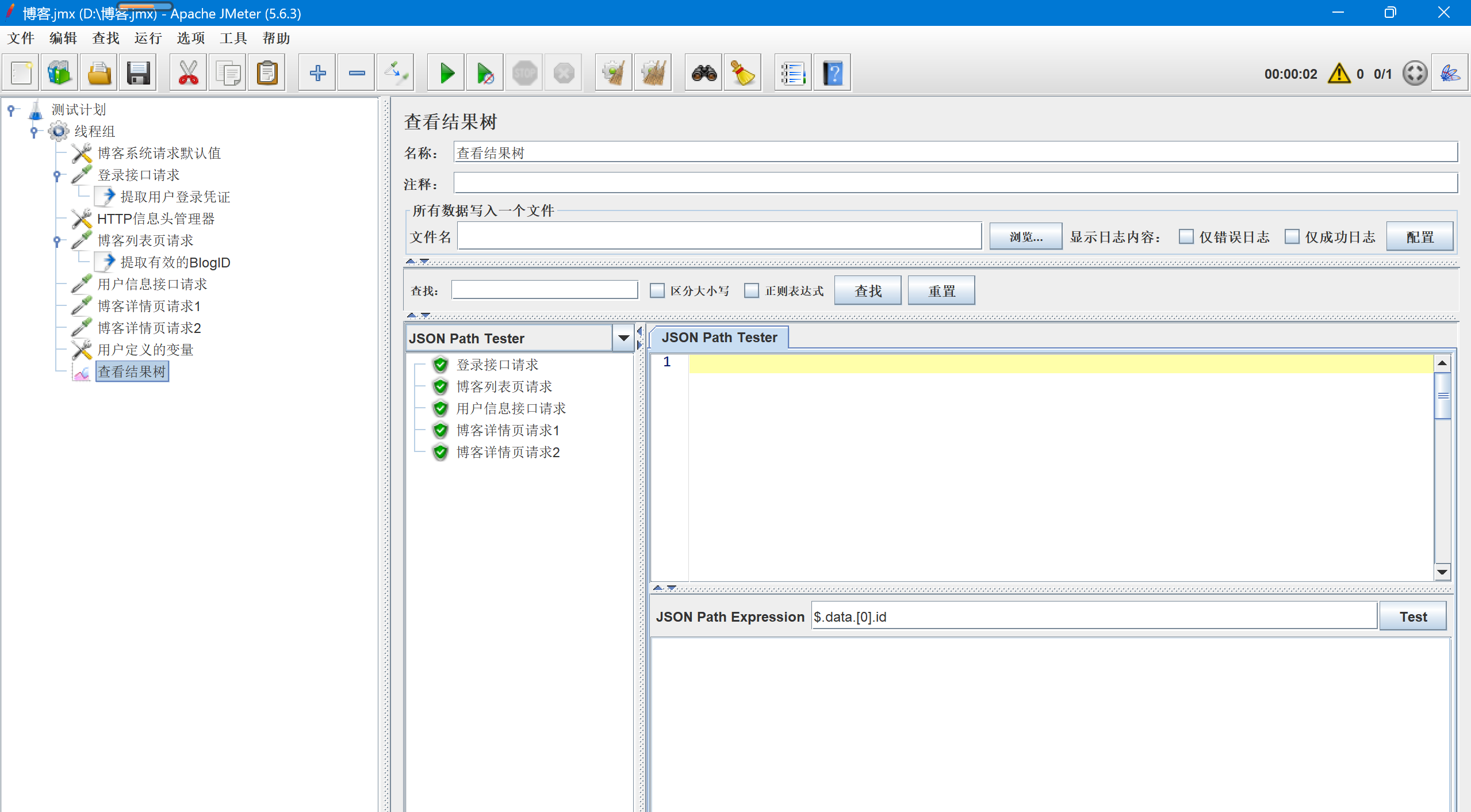Click the green Start run icon
This screenshot has height=812, width=1471.
pos(446,73)
